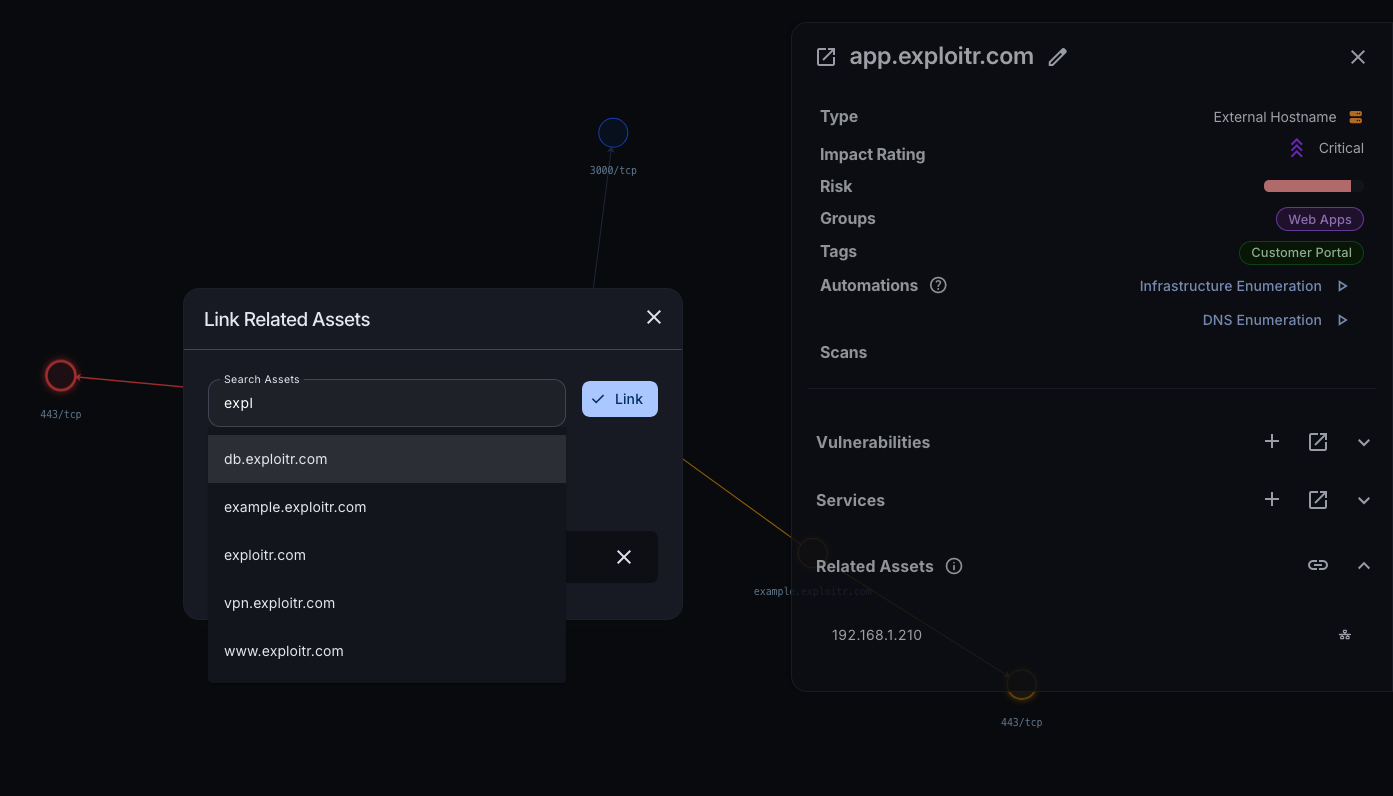
Task: Run the Infrastructure Enumeration automation
Action: pos(1343,286)
